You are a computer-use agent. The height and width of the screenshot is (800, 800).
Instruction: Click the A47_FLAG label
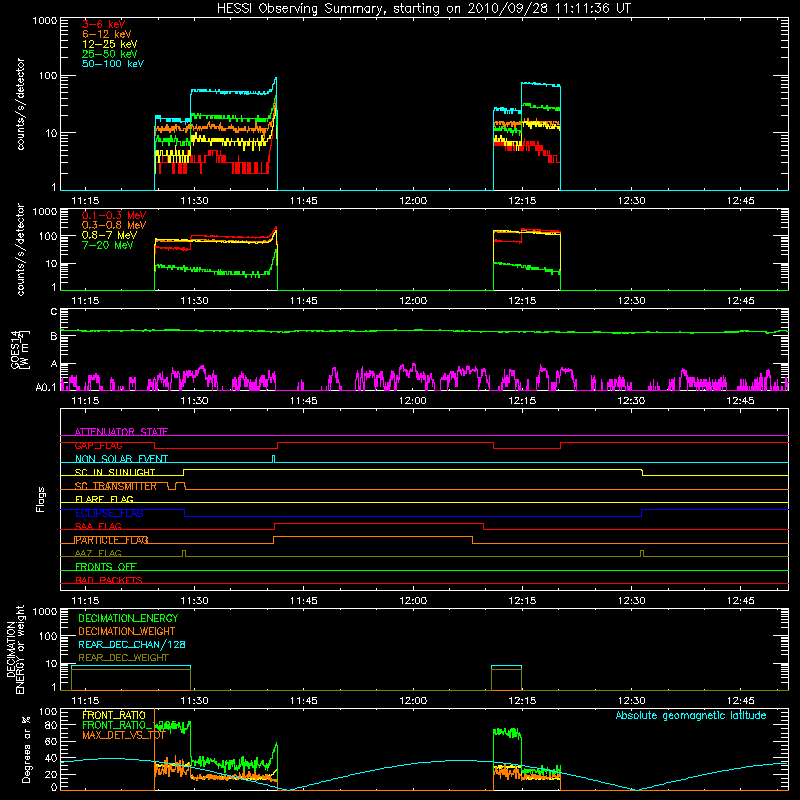point(98,553)
